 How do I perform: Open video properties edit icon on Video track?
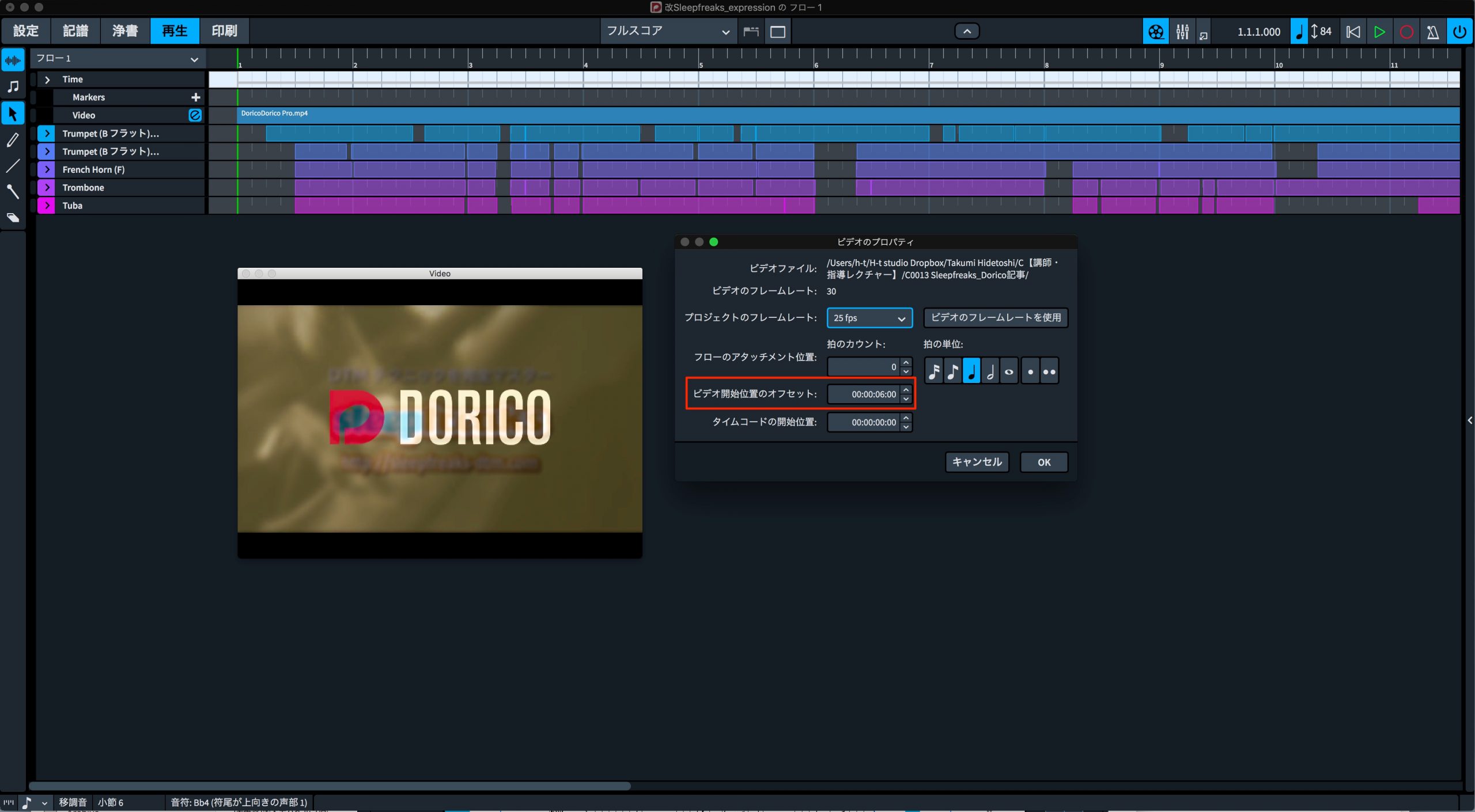195,115
